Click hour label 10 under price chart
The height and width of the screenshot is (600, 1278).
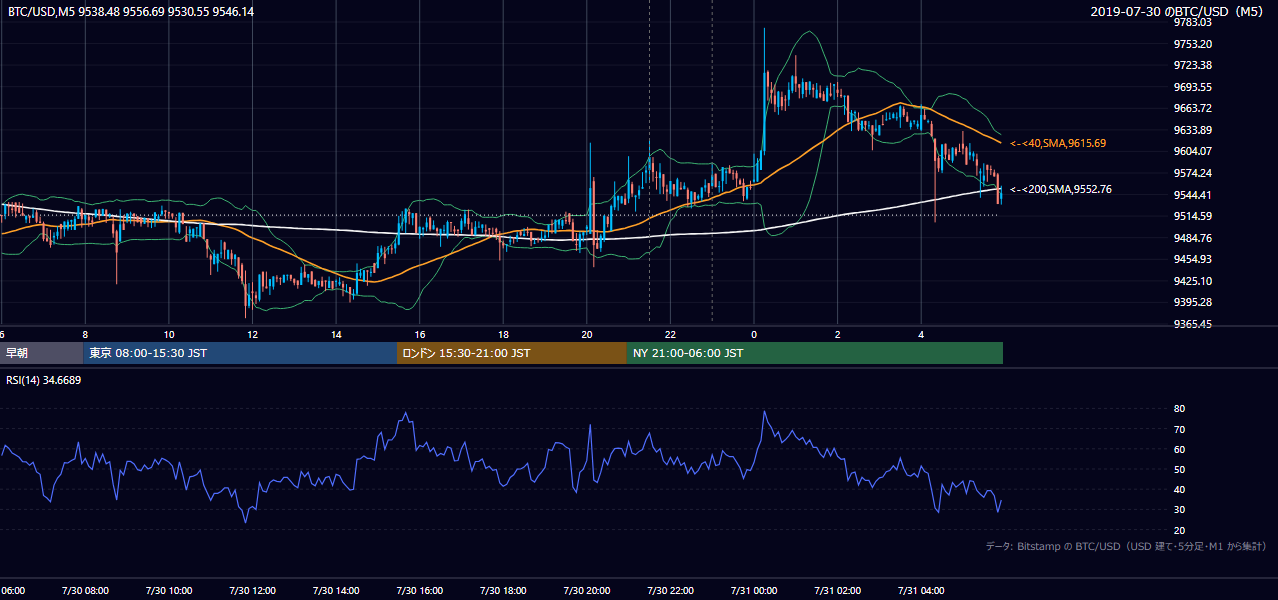click(169, 334)
